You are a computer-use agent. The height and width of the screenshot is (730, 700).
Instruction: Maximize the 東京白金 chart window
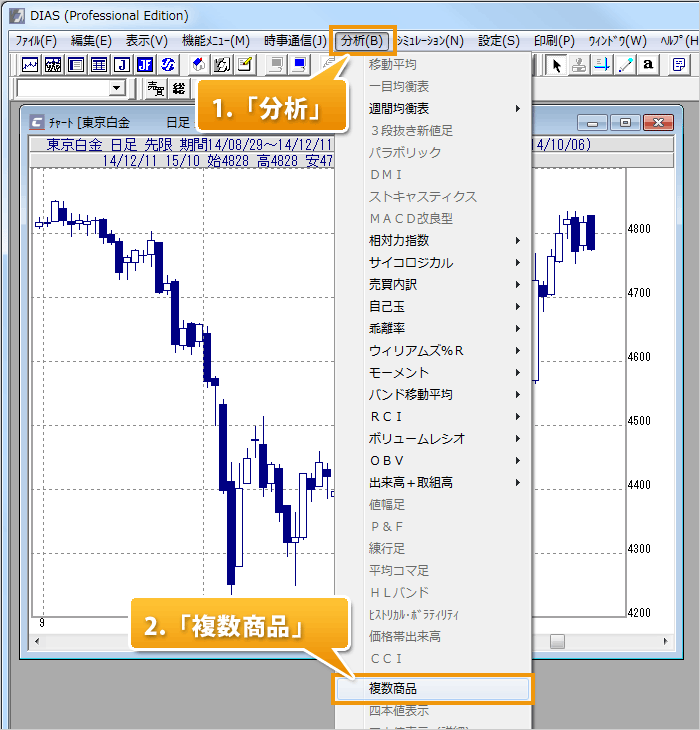click(x=626, y=122)
